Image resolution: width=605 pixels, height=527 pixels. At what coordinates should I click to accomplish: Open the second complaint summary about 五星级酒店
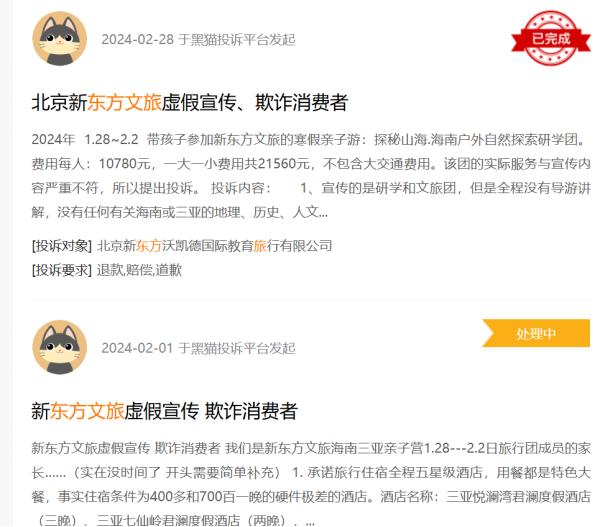pos(311,484)
